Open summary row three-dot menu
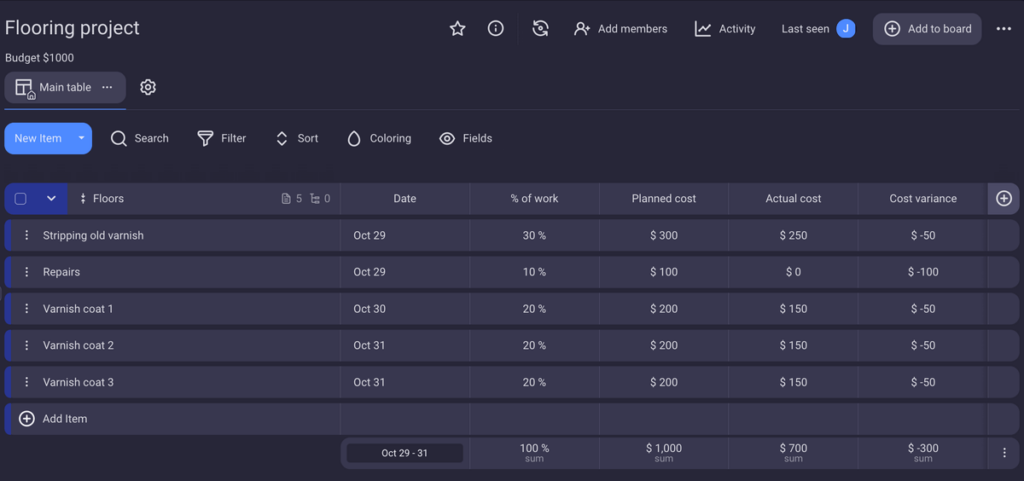This screenshot has height=481, width=1024. 1004,453
